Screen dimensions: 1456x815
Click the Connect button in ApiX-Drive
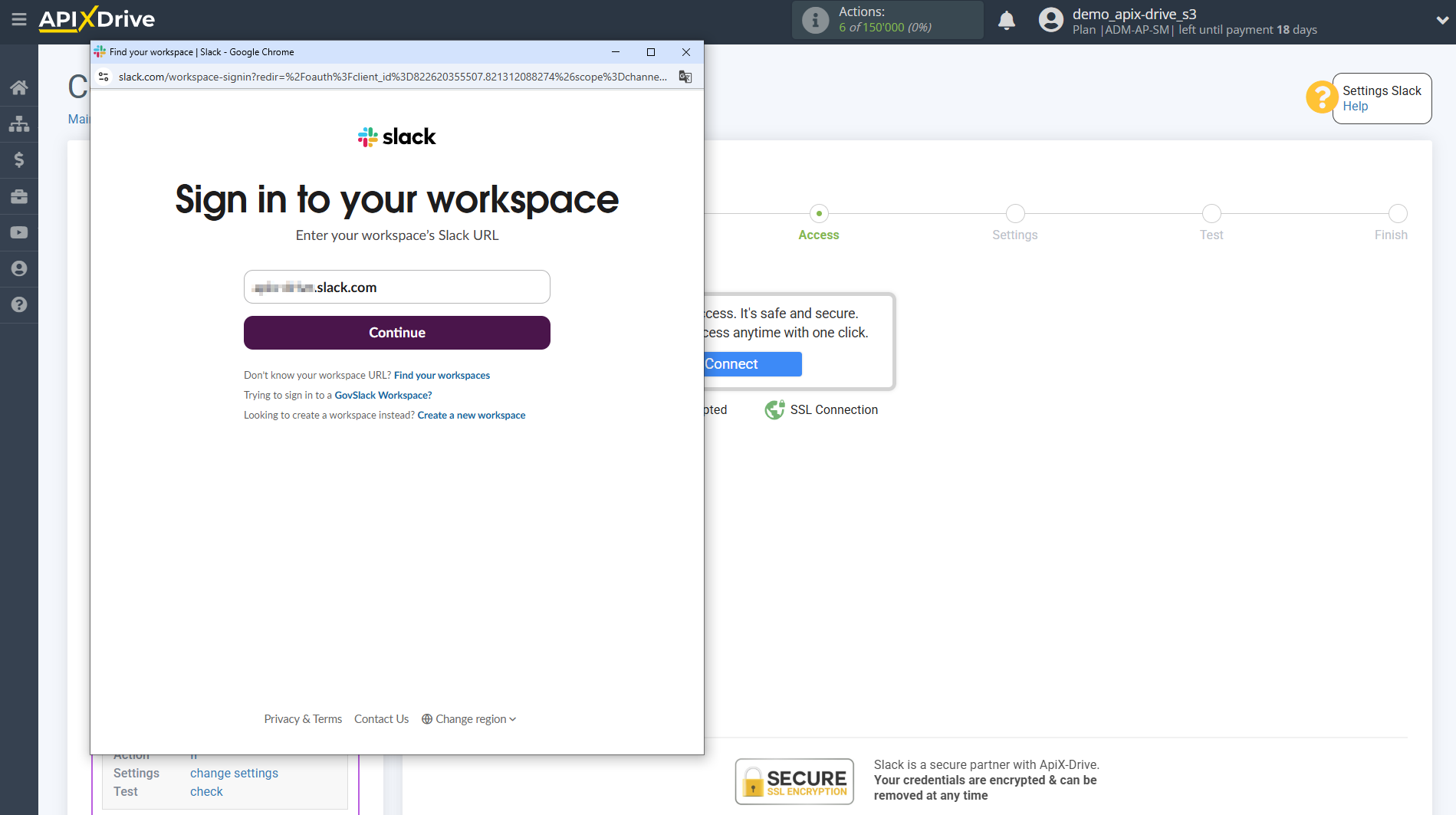coord(752,364)
